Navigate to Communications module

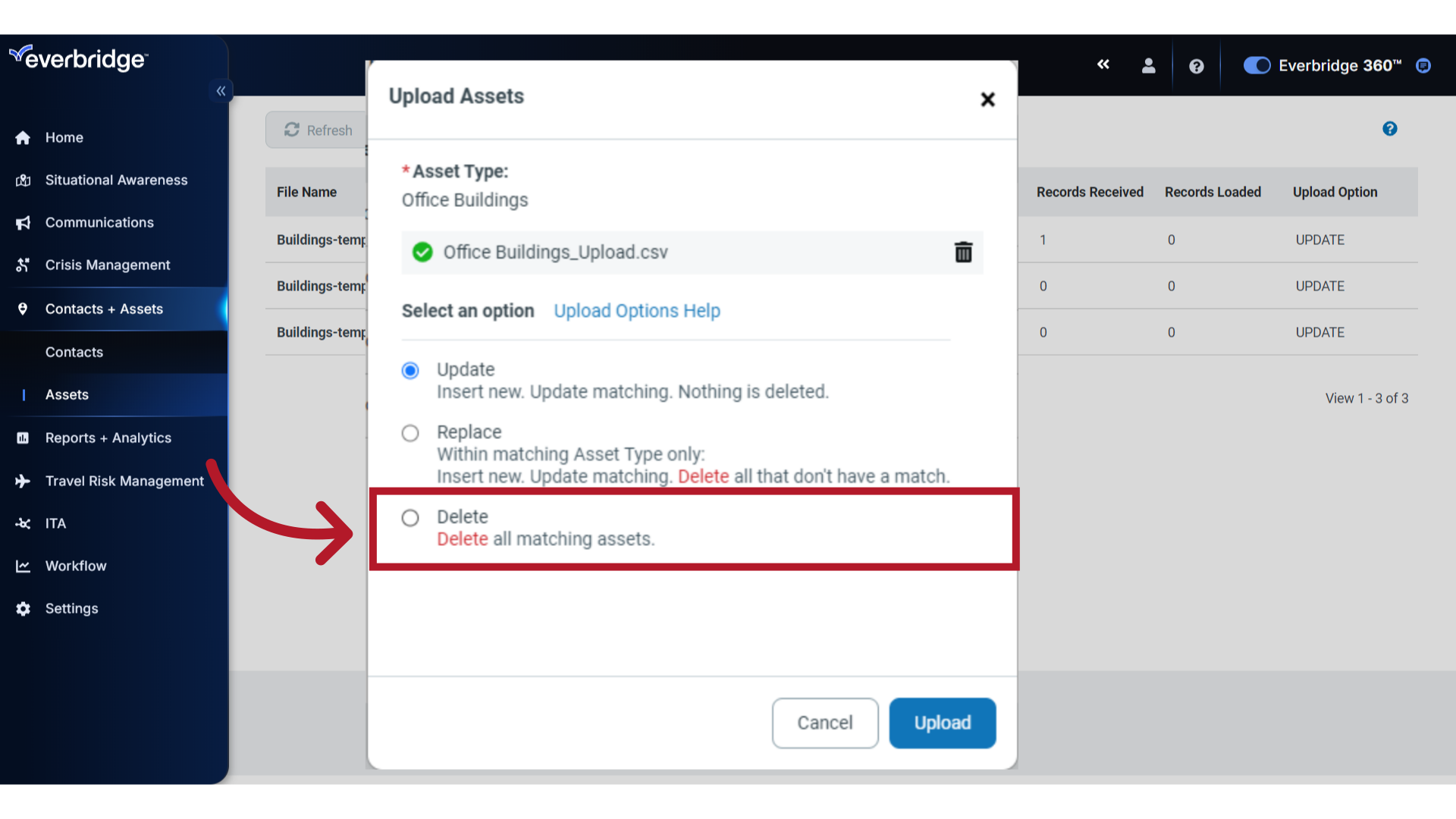coord(99,222)
